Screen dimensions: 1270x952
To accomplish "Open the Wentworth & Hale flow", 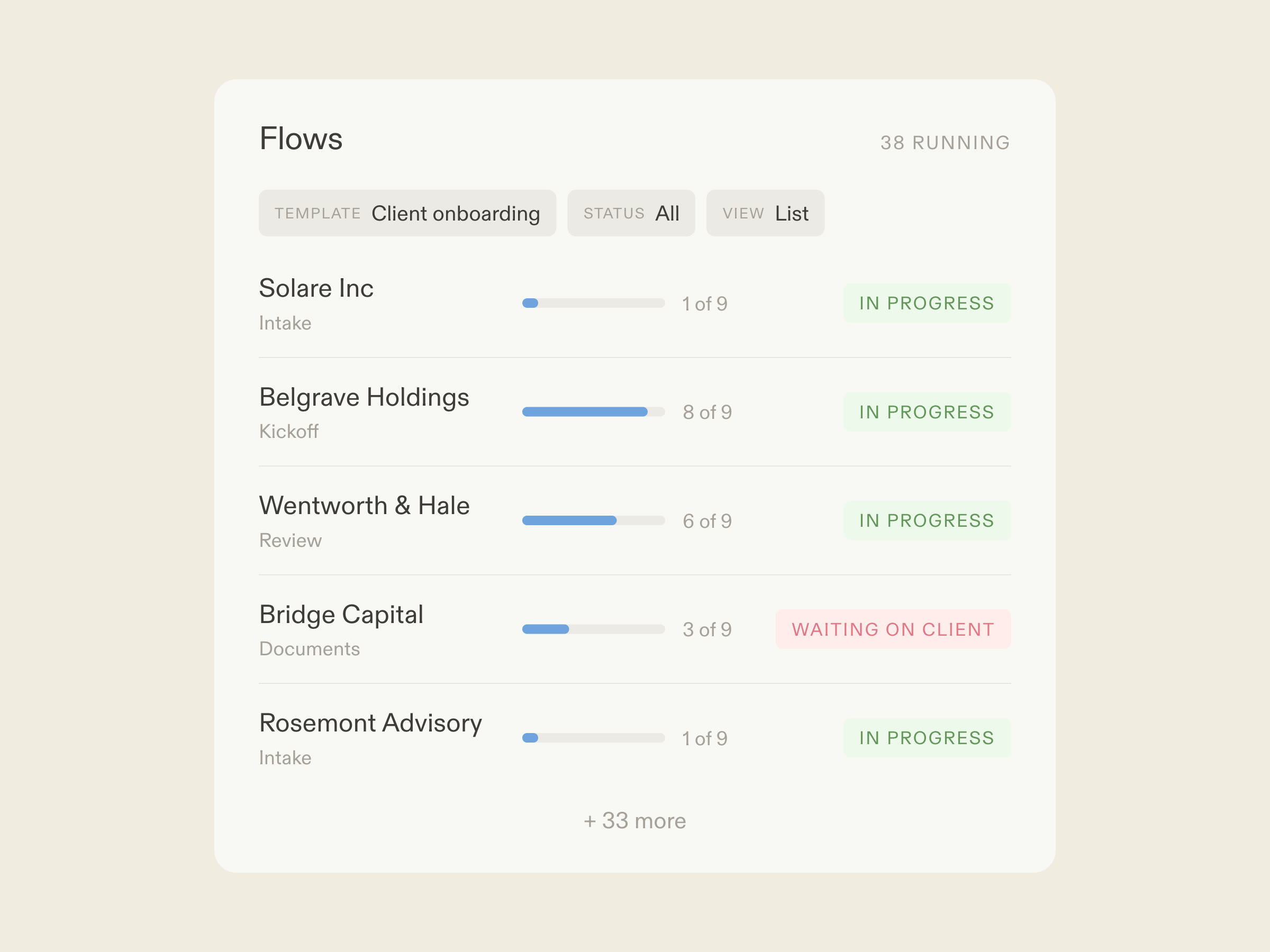I will pyautogui.click(x=634, y=520).
